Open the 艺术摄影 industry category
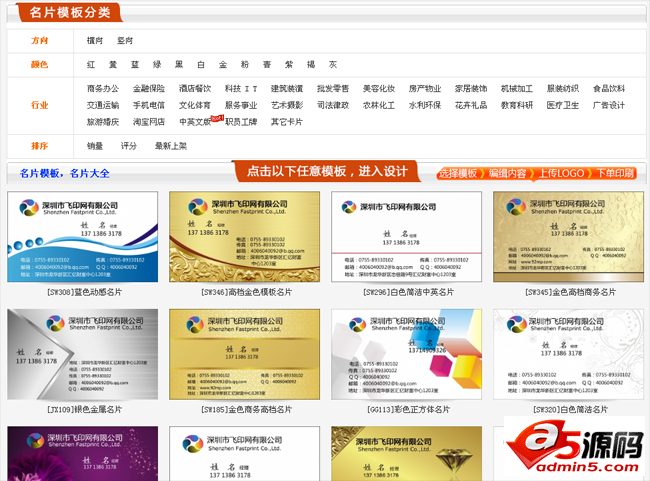Viewport: 650px width, 481px height. pyautogui.click(x=287, y=105)
